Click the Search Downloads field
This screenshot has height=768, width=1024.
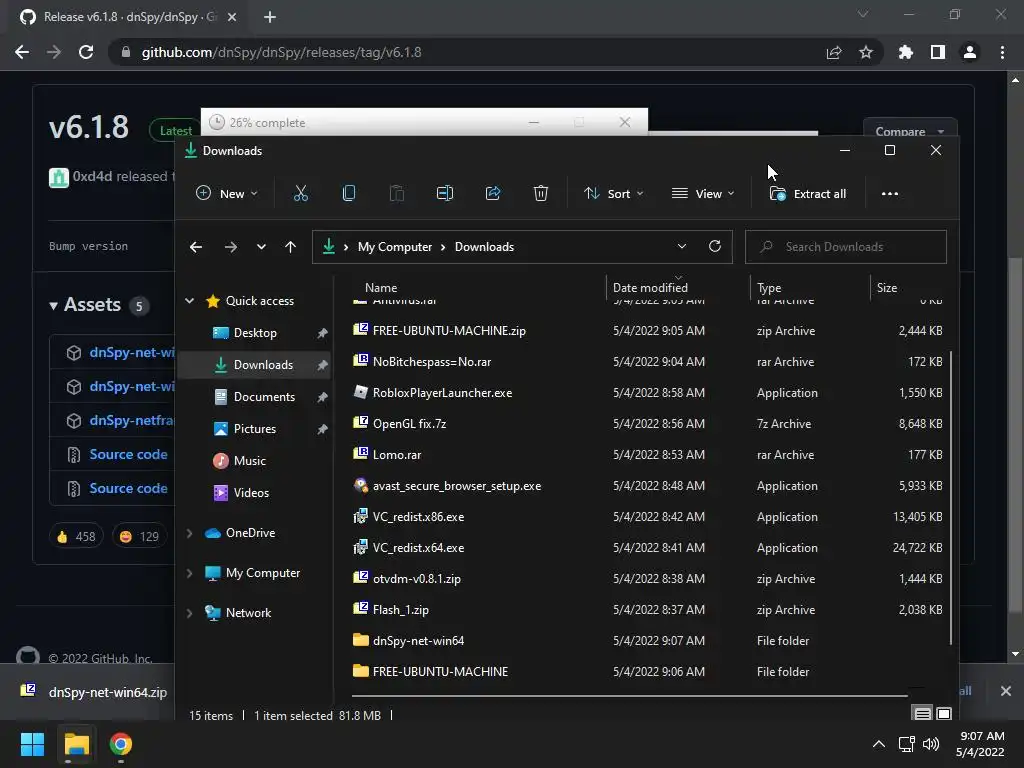846,247
